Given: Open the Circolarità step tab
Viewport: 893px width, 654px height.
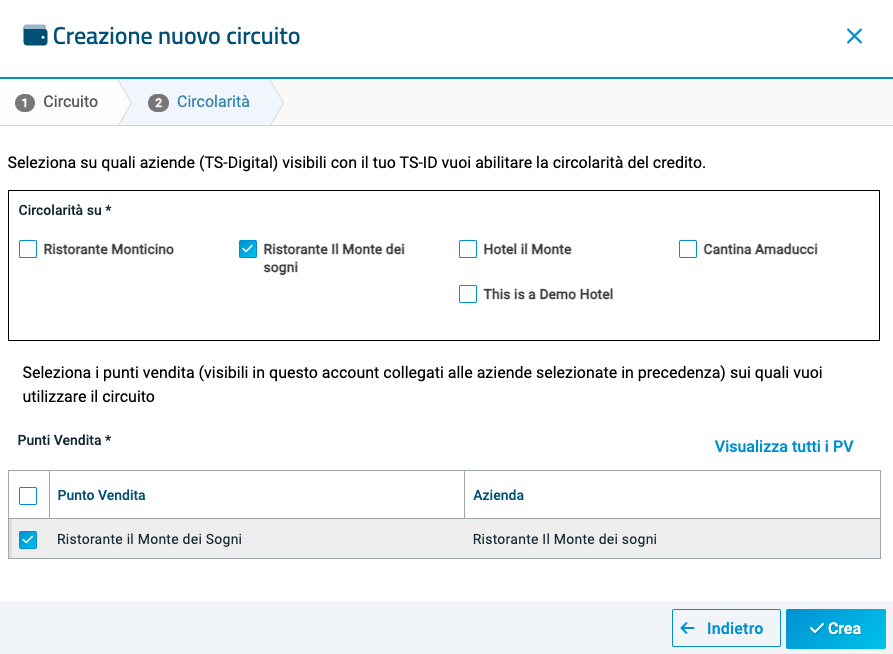Looking at the screenshot, I should 213,102.
